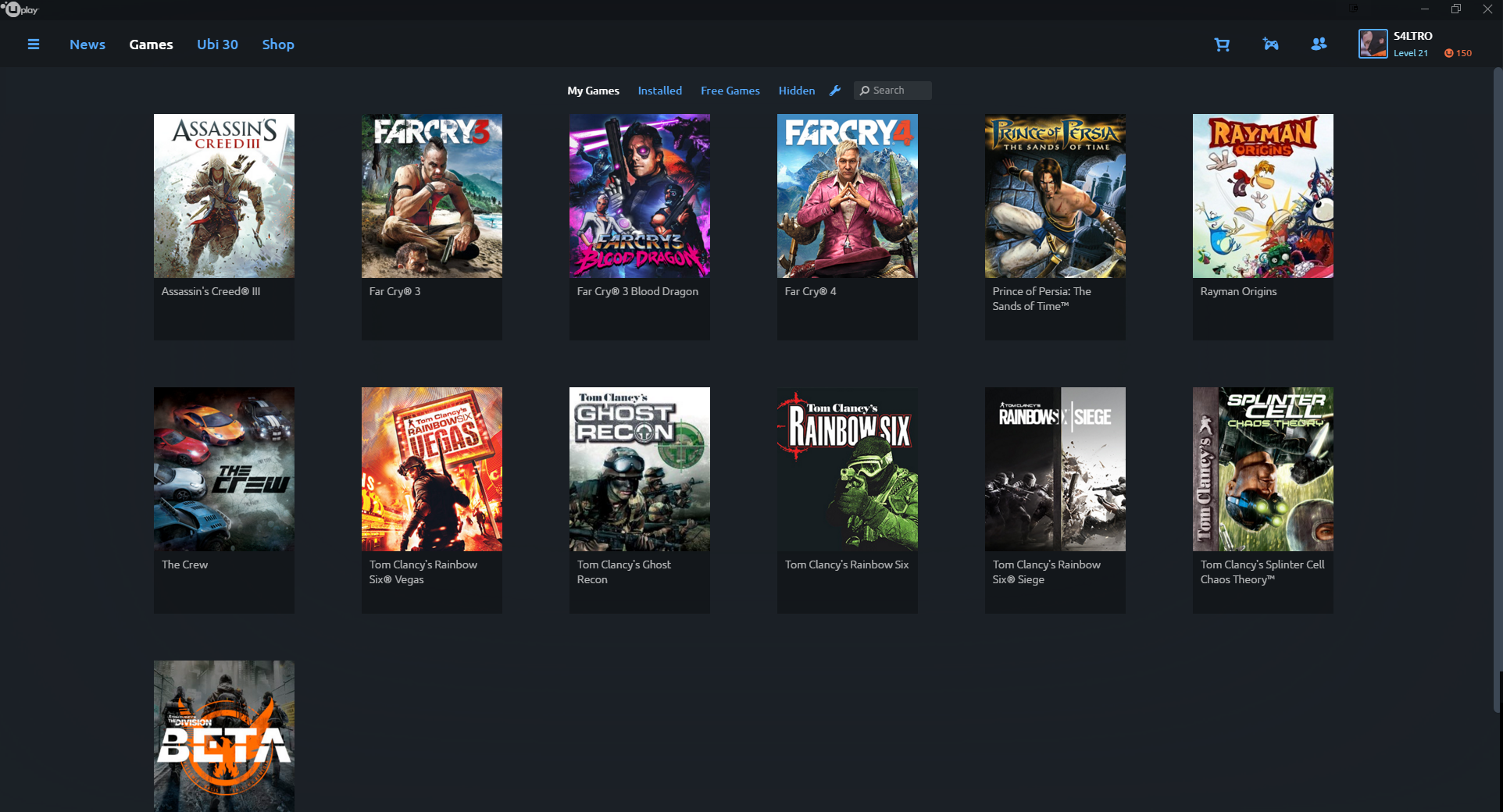Click the search magnifier icon
This screenshot has width=1503, height=812.
[865, 91]
